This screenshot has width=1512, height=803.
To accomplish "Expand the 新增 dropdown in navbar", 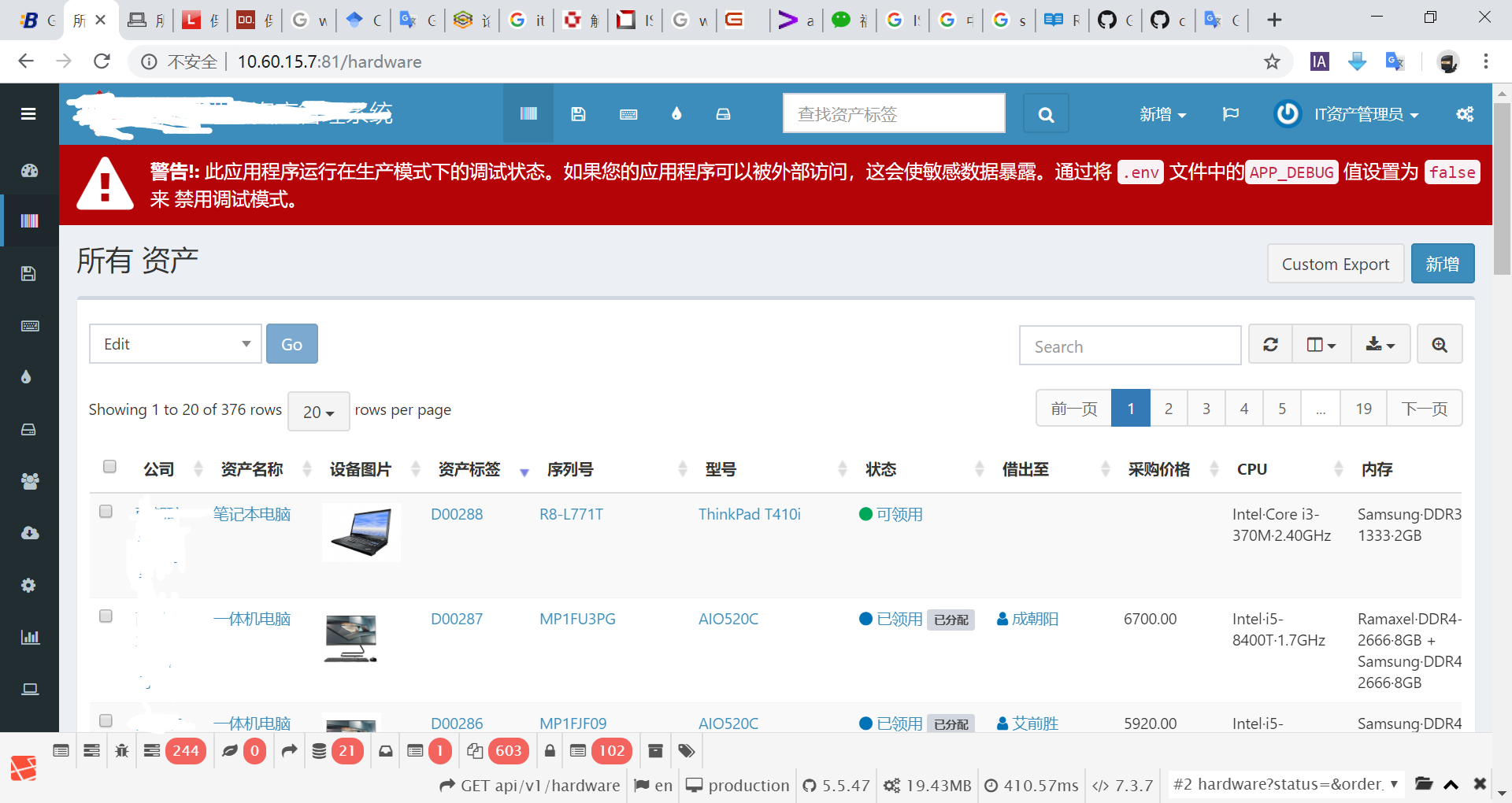I will [x=1162, y=114].
